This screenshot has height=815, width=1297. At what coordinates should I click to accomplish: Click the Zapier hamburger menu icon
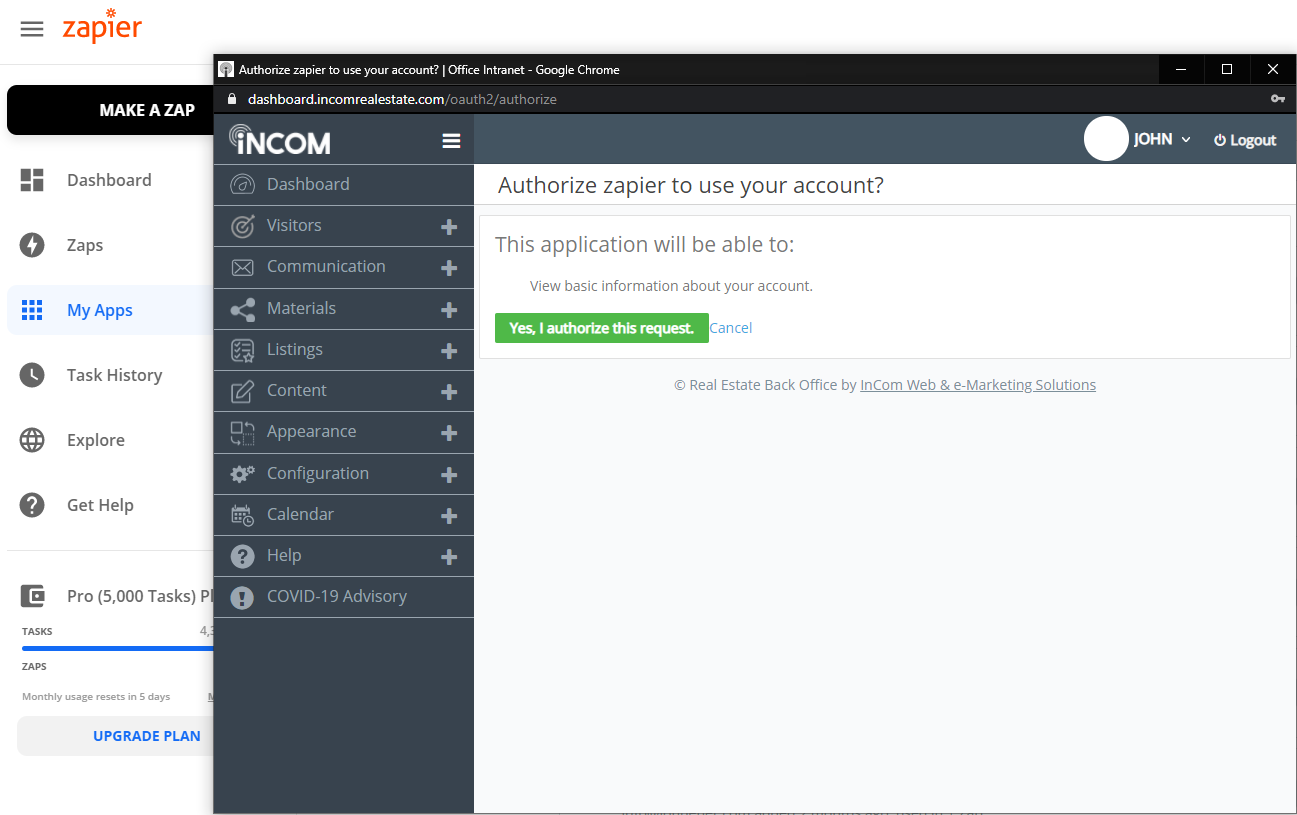coord(32,29)
